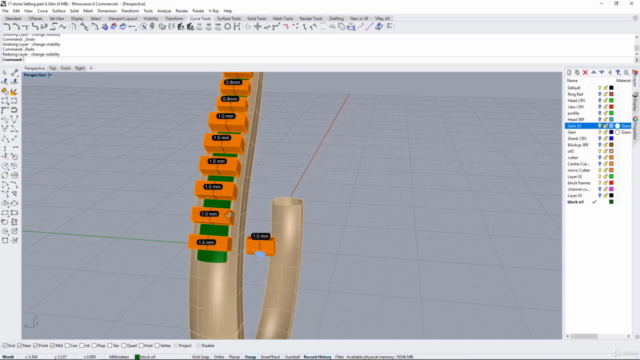Click the rectangle tool in left sidebar
This screenshot has width=640, height=360.
coord(5,213)
